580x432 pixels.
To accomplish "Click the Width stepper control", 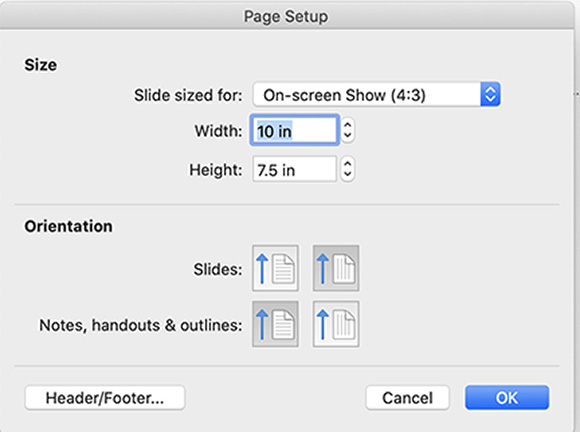I will click(347, 130).
